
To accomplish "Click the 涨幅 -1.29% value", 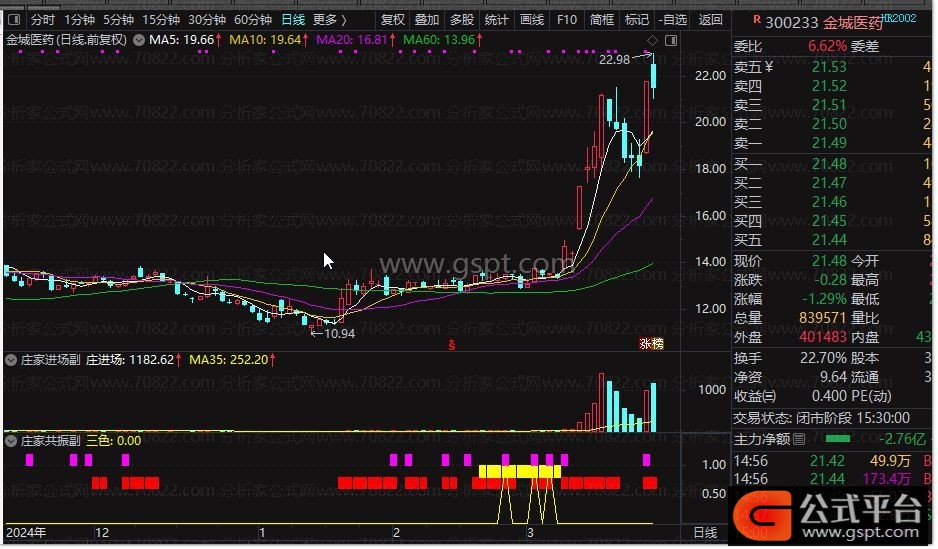I will pos(825,299).
